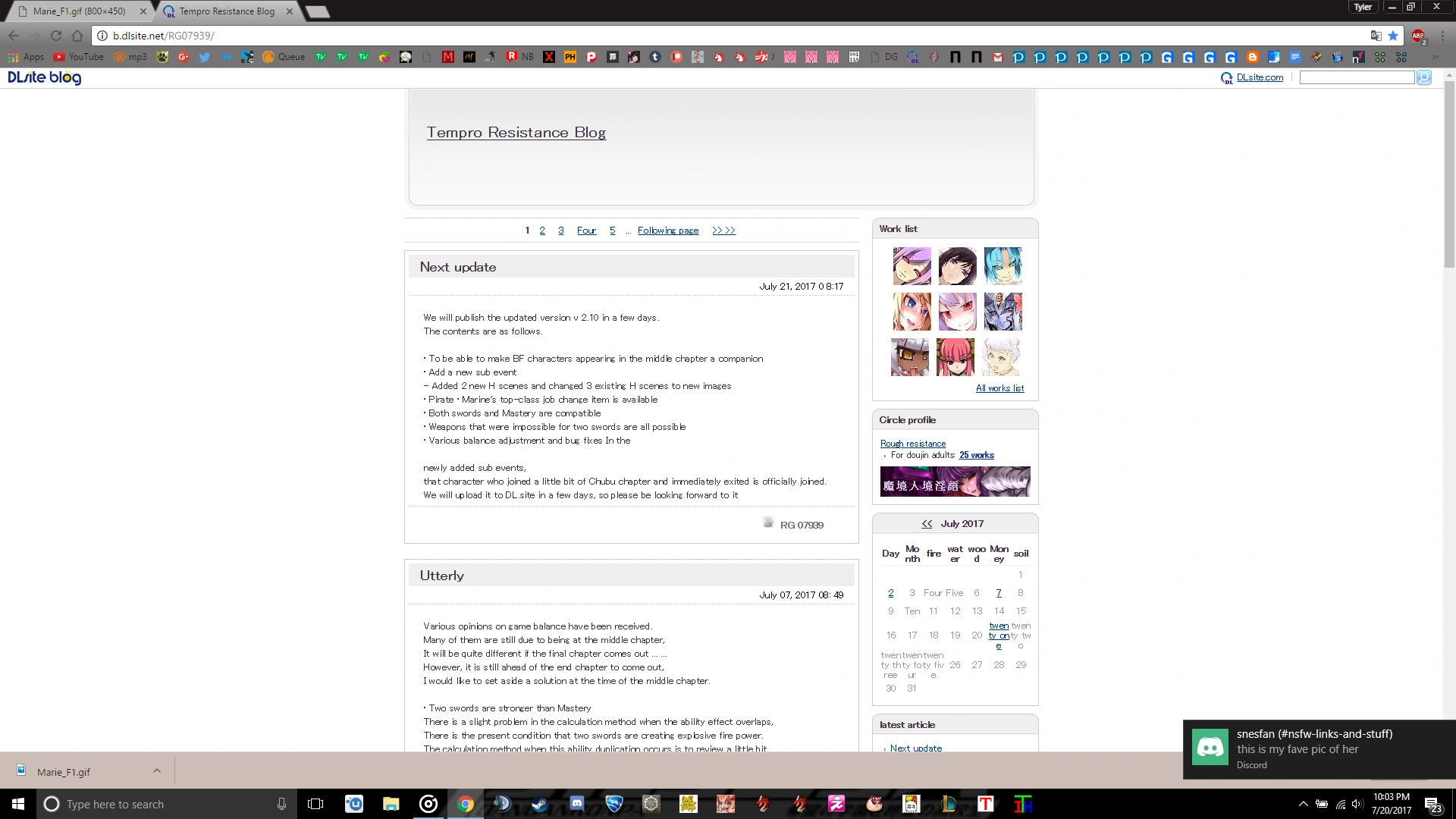
Task: Expand the Marie_F1.gif download options arrow
Action: [157, 771]
